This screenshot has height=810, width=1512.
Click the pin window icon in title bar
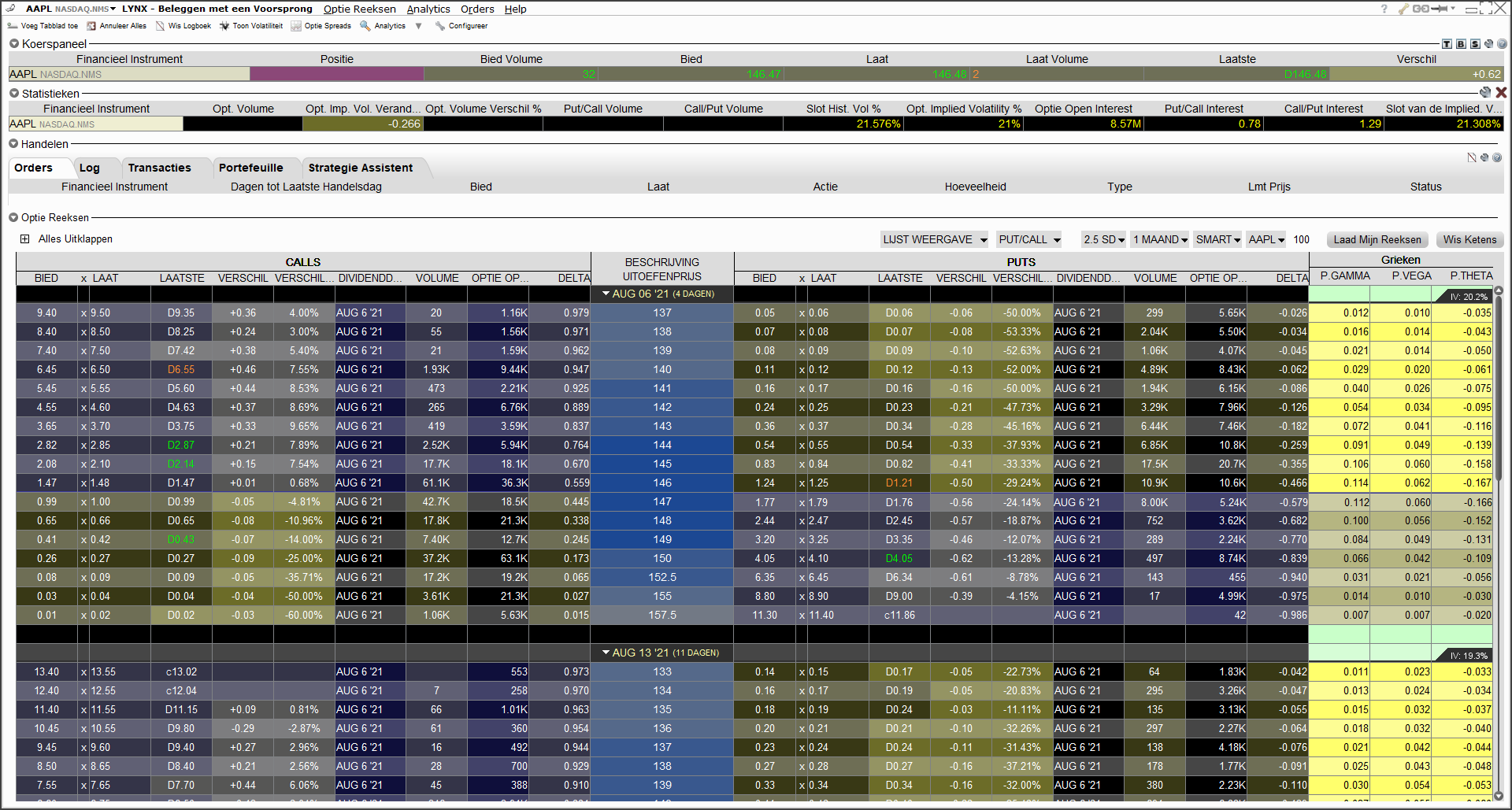[1440, 9]
